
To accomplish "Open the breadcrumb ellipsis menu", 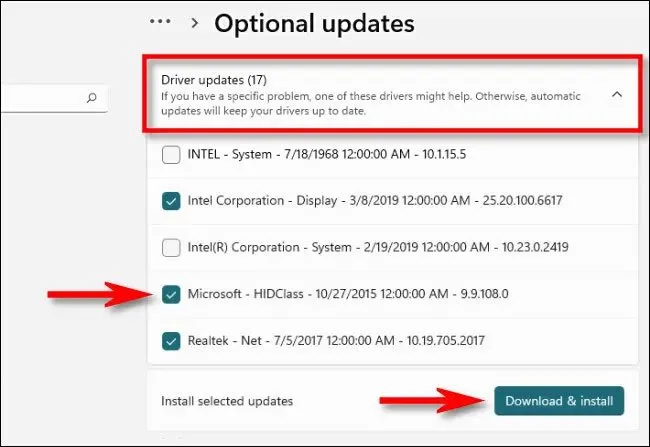I will click(x=159, y=22).
